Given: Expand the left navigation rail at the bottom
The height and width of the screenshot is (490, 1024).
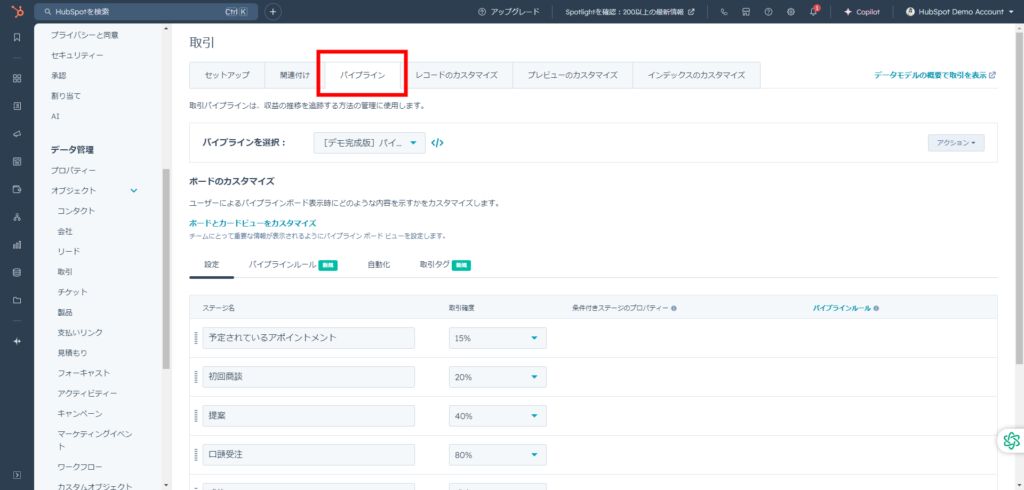Looking at the screenshot, I should (x=17, y=474).
